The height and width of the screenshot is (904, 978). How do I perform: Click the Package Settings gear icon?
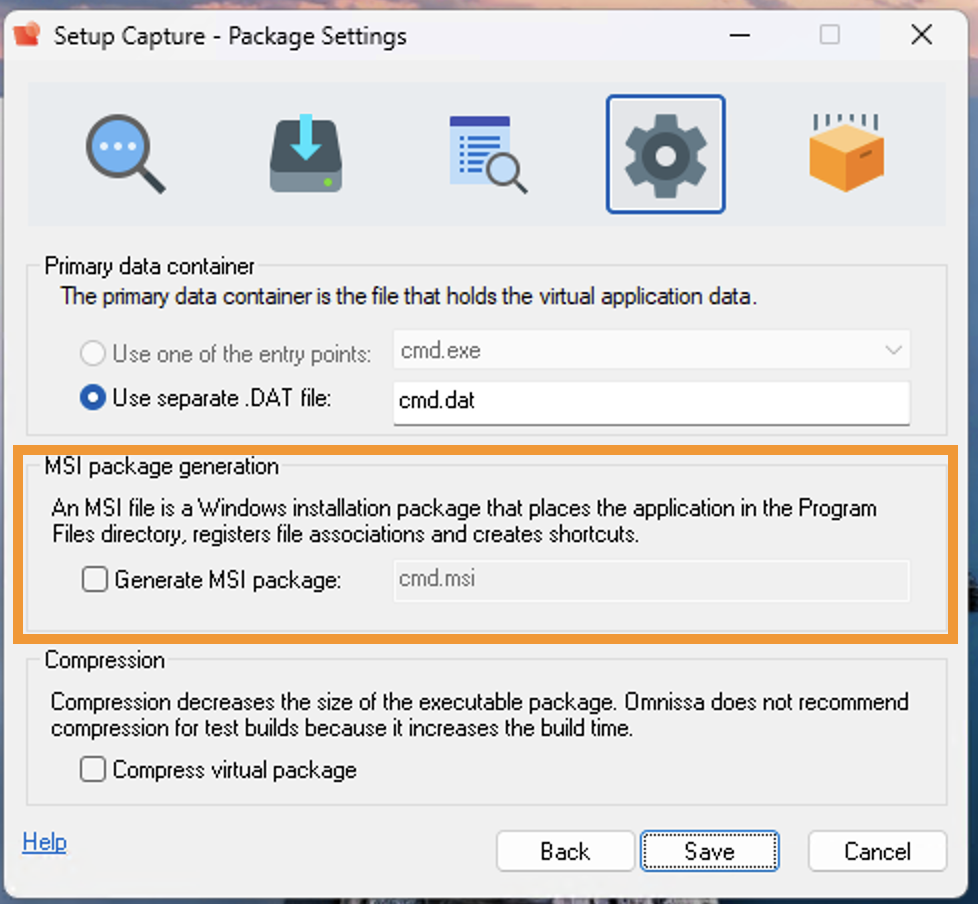[665, 152]
